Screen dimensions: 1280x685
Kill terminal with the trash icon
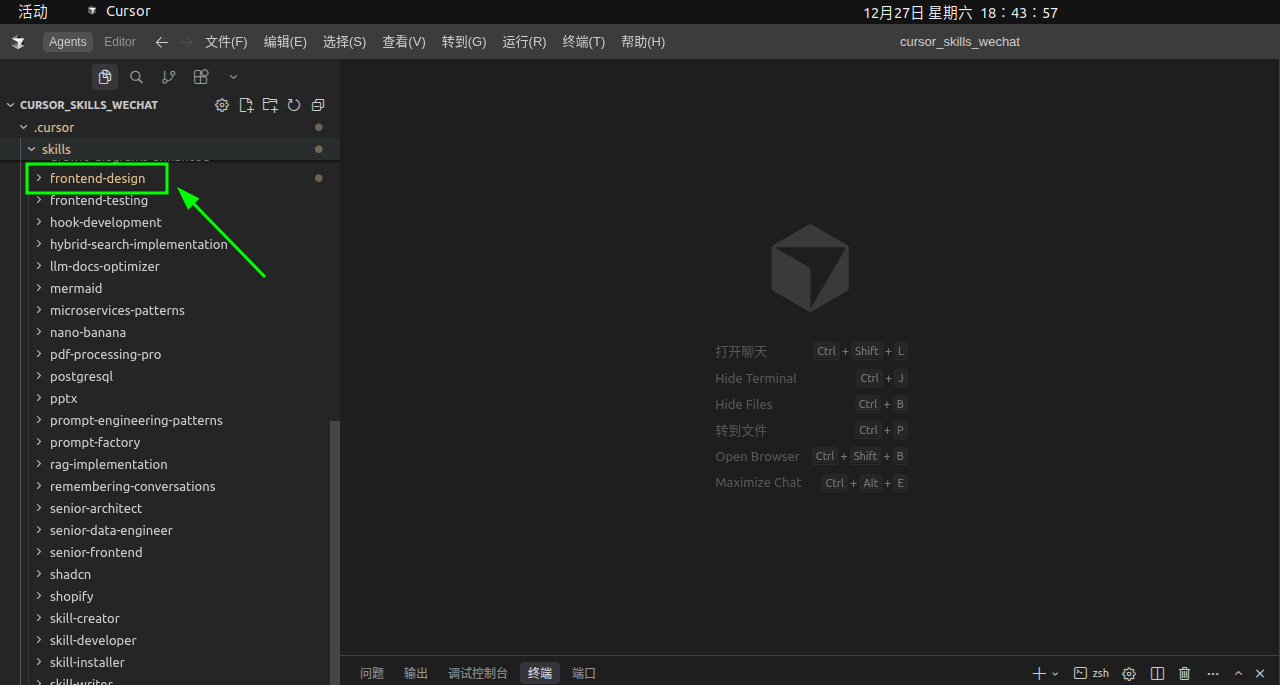[1185, 673]
